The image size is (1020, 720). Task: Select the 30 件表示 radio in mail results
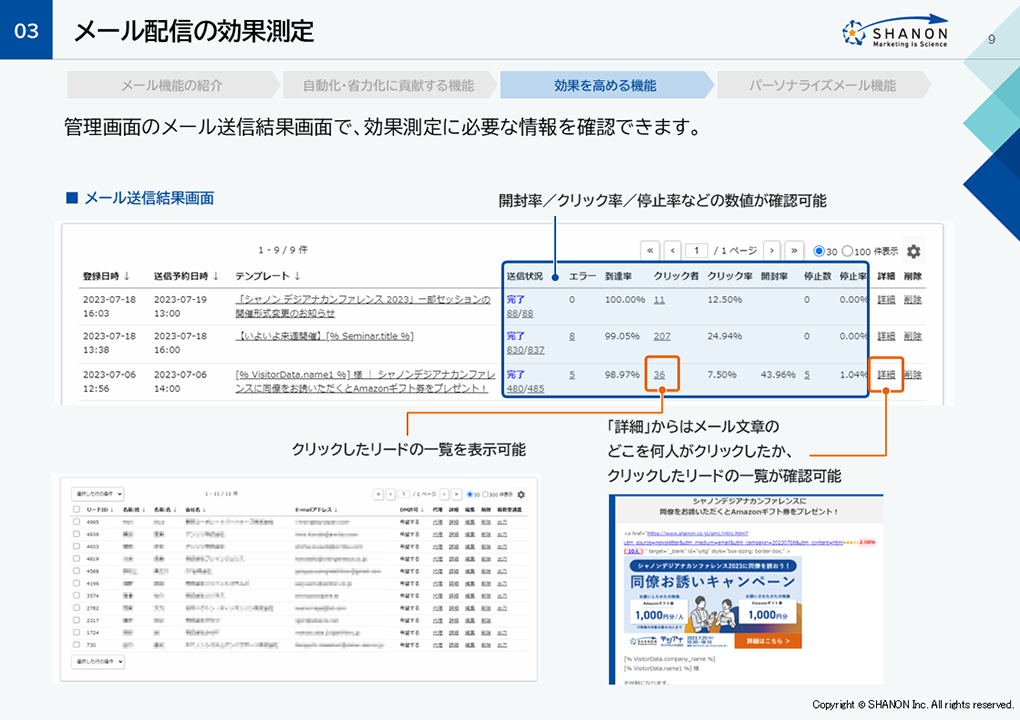pos(819,251)
